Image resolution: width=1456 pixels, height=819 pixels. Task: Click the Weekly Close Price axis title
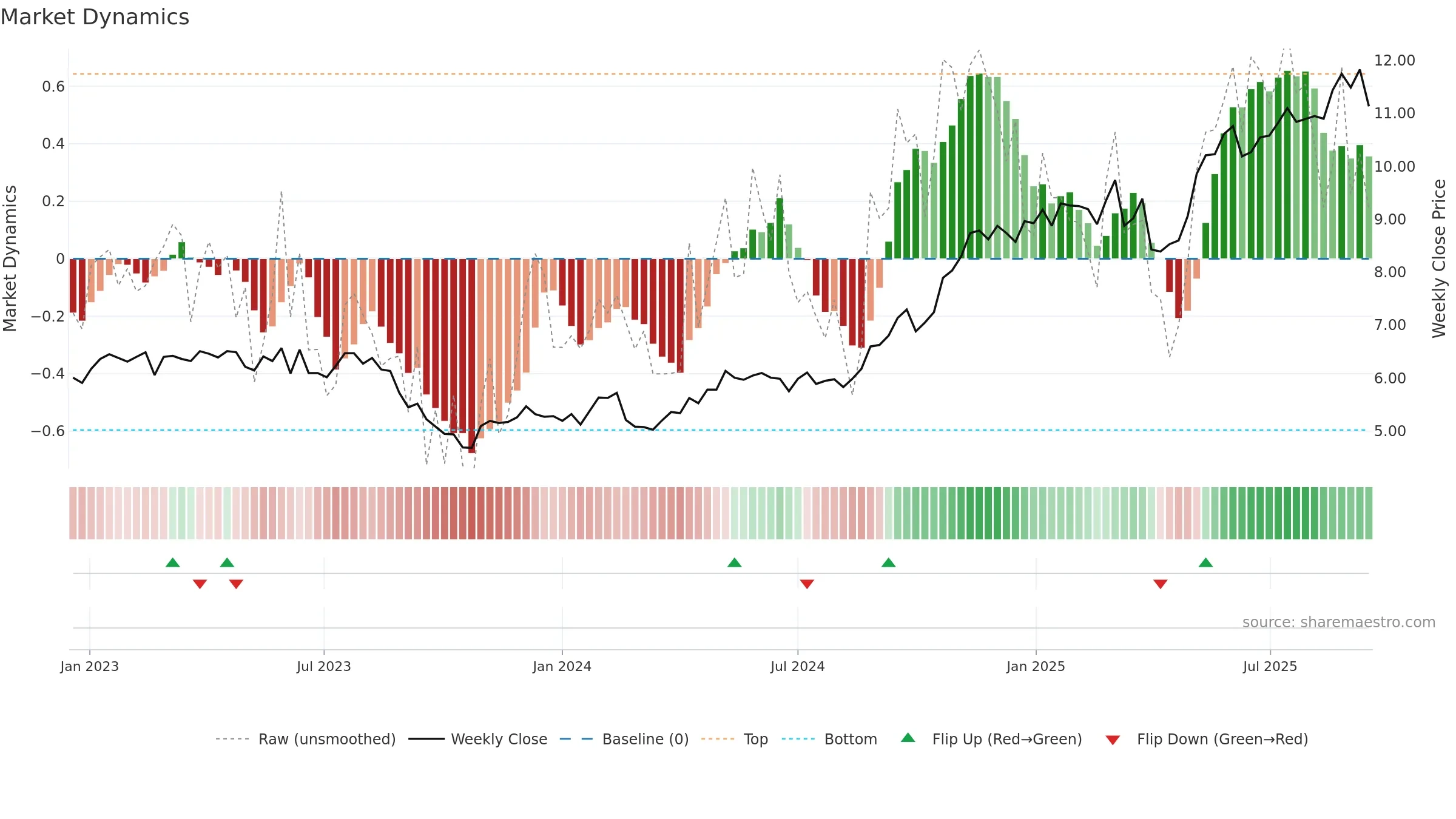click(1439, 258)
